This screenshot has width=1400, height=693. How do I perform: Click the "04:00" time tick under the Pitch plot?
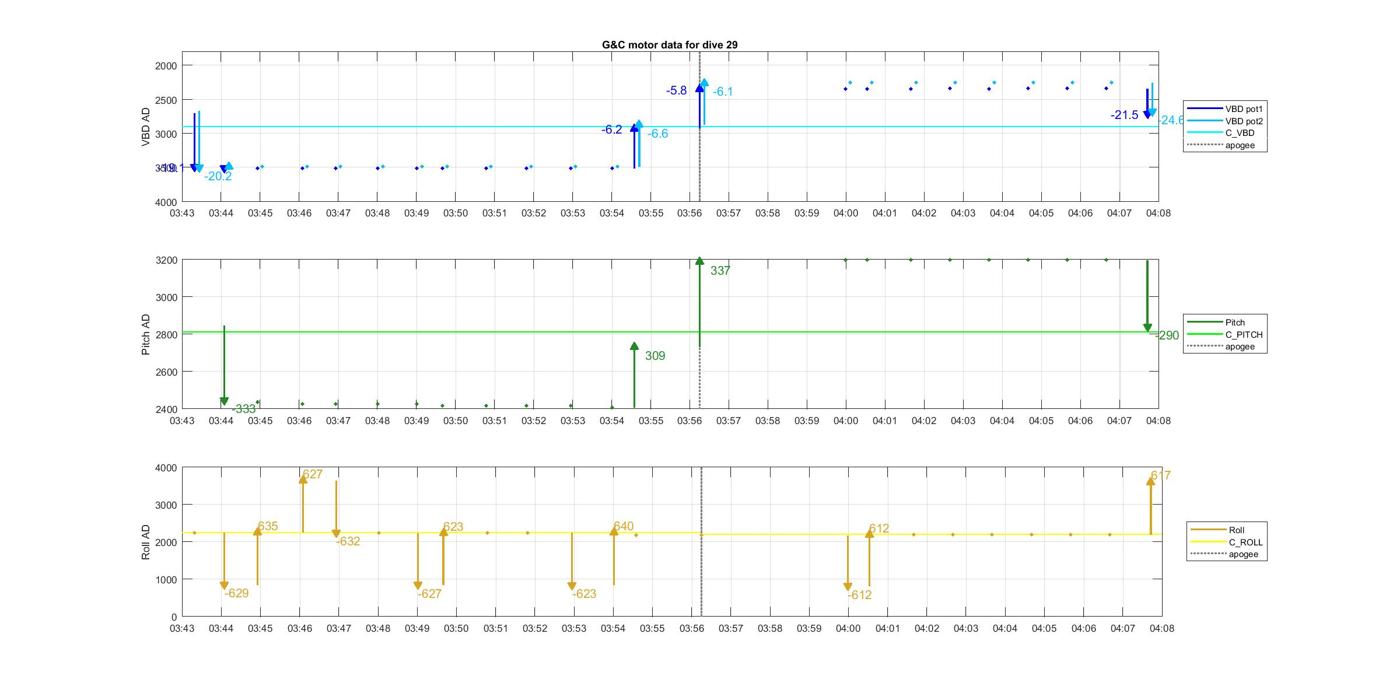click(846, 421)
